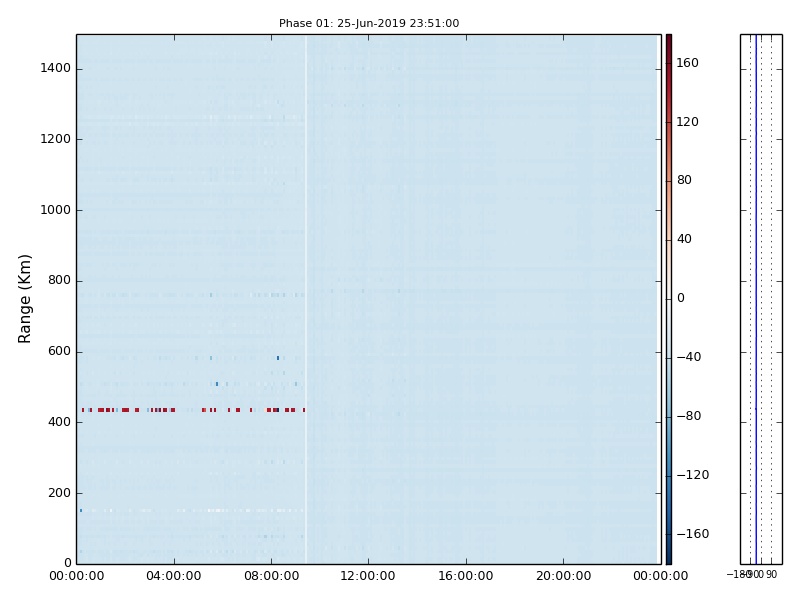Image resolution: width=800 pixels, height=600 pixels.
Task: Click the blue vertical line in the side profile plot
Action: click(x=756, y=299)
